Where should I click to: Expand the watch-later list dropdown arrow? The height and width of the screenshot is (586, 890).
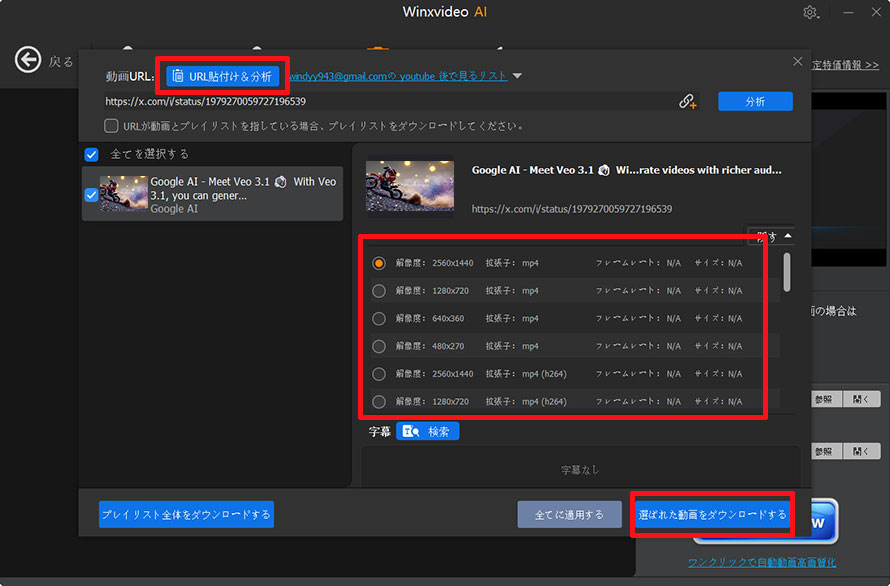517,76
